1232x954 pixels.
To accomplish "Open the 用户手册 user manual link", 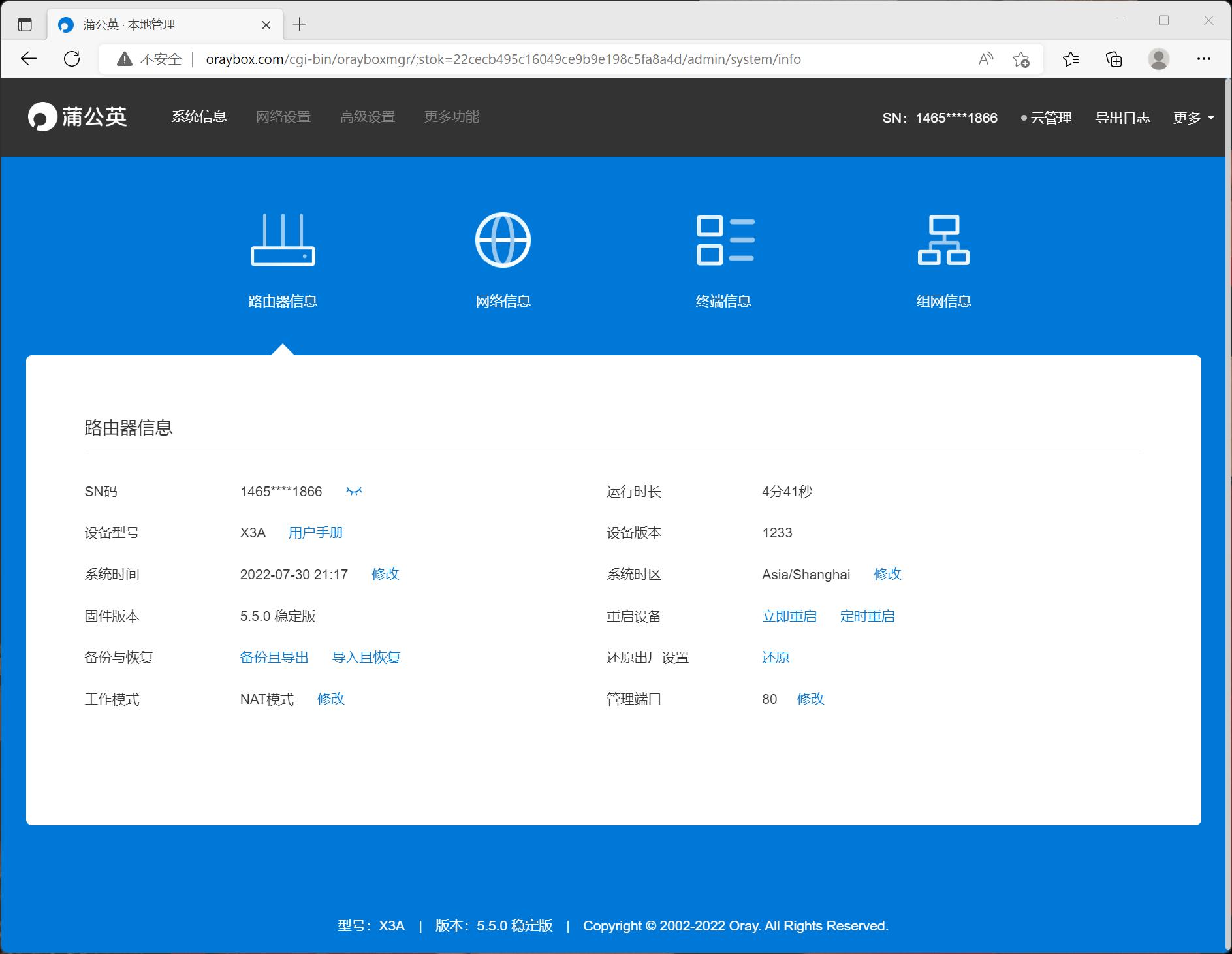I will (x=315, y=532).
